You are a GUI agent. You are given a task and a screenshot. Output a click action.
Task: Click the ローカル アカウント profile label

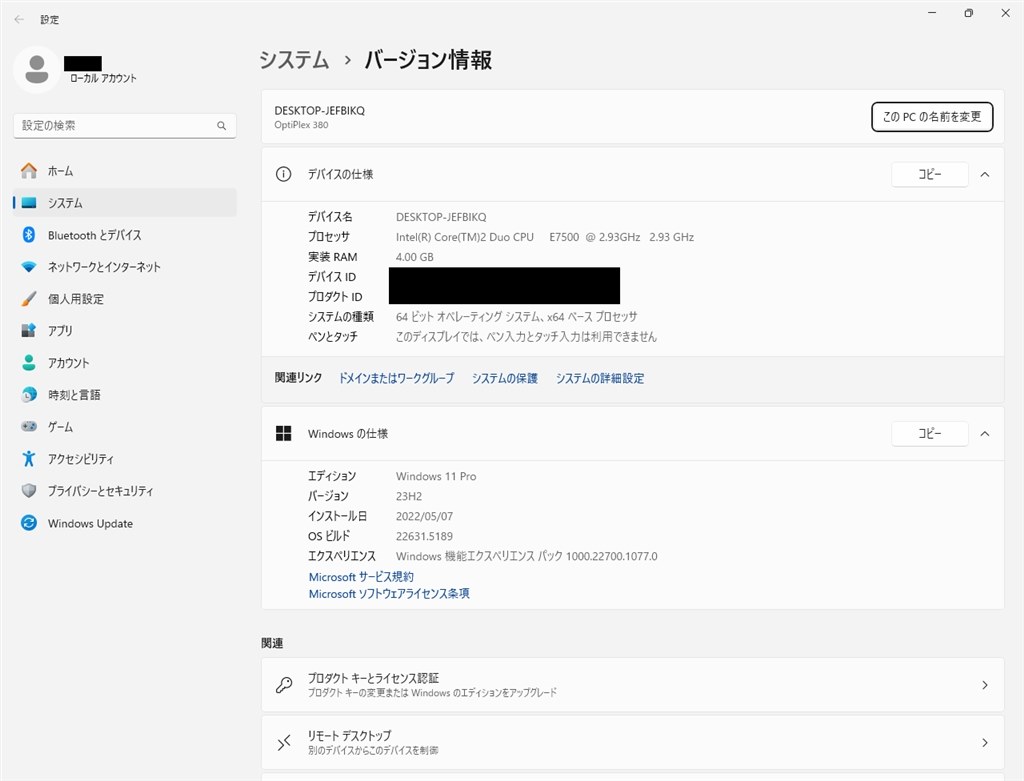pos(103,78)
